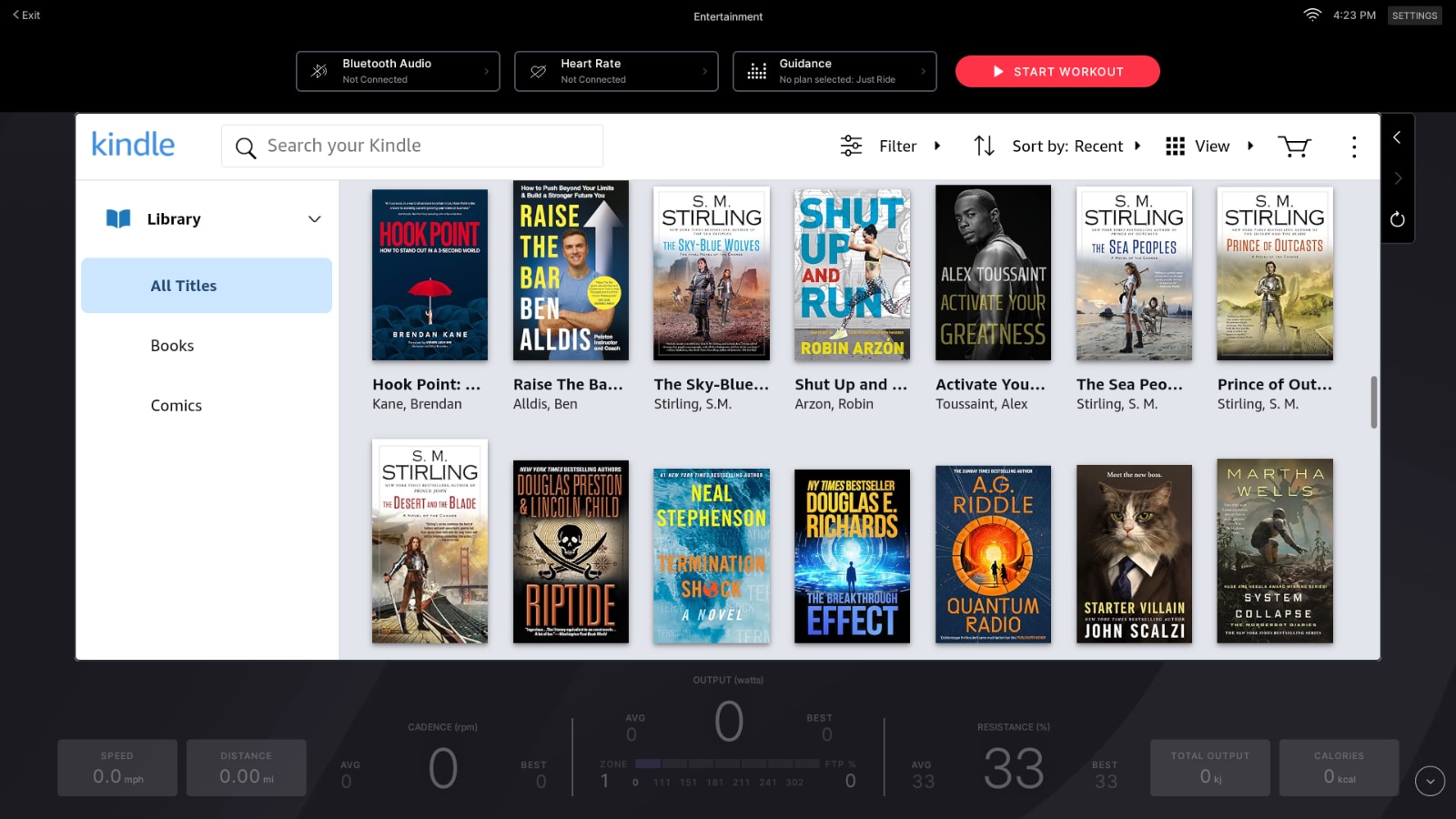Click the Guidance plan icon
The height and width of the screenshot is (819, 1456).
756,71
